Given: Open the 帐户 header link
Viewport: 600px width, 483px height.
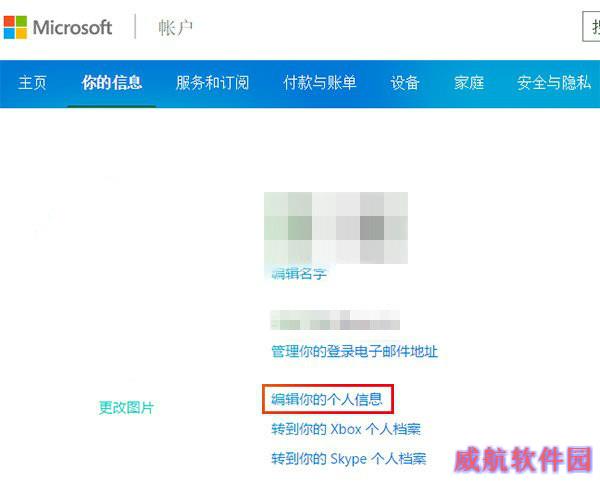Looking at the screenshot, I should click(176, 28).
